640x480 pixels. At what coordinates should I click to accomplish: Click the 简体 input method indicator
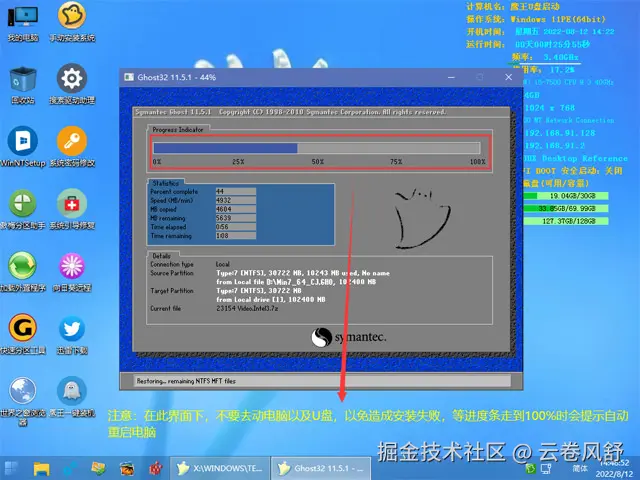pyautogui.click(x=580, y=469)
